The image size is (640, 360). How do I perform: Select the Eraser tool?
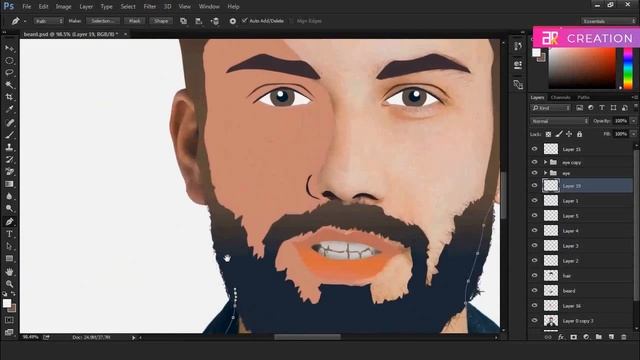tap(9, 171)
